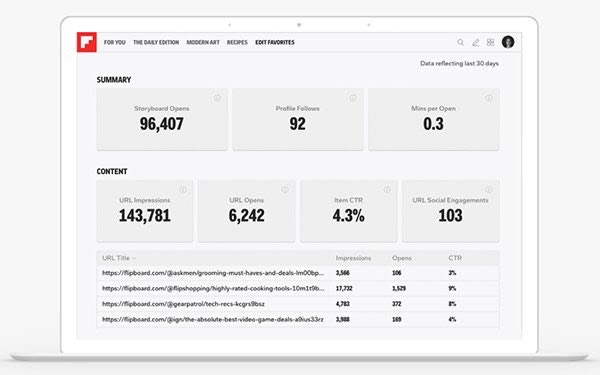Open the grid view icon
This screenshot has width=600, height=375.
pos(491,42)
